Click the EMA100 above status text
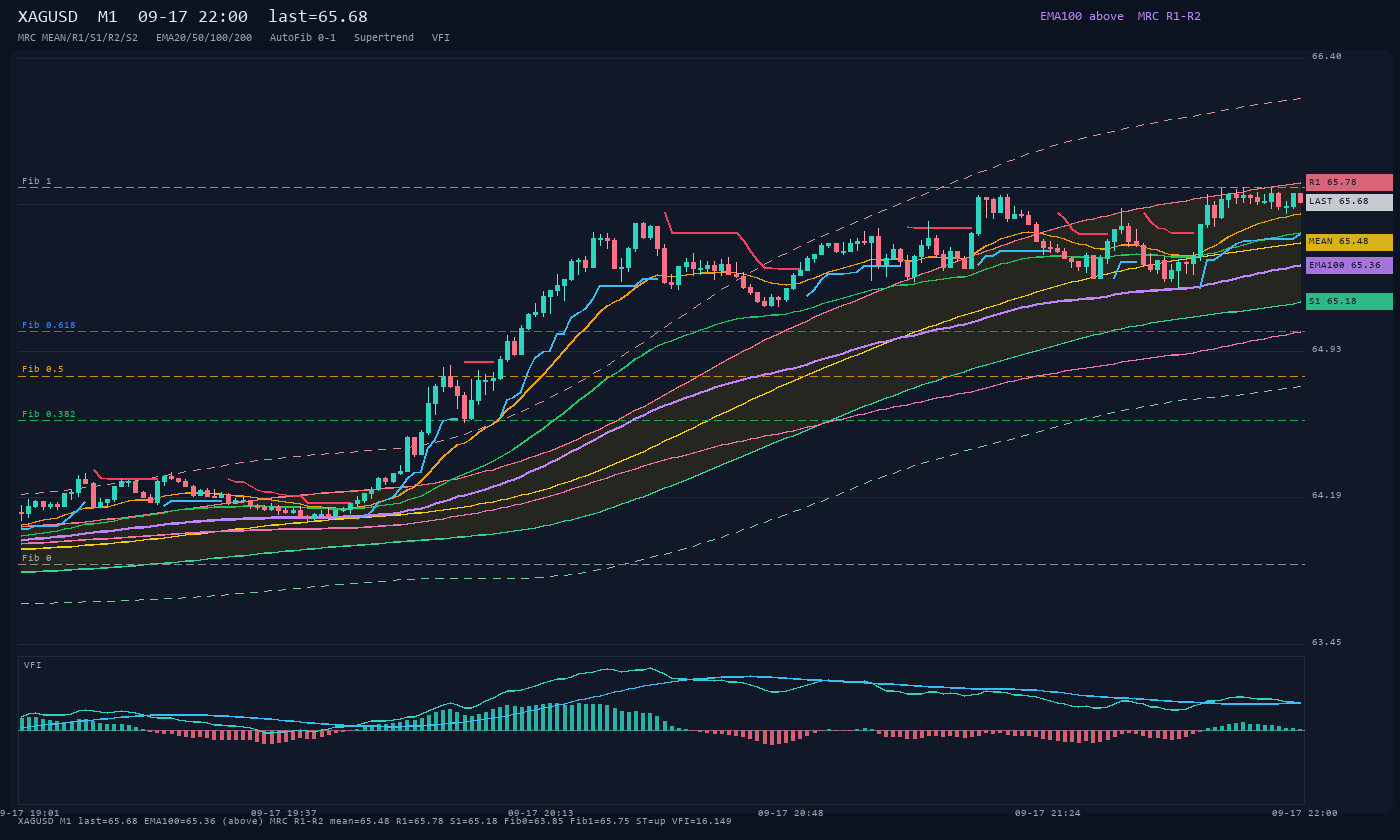 pos(1082,16)
